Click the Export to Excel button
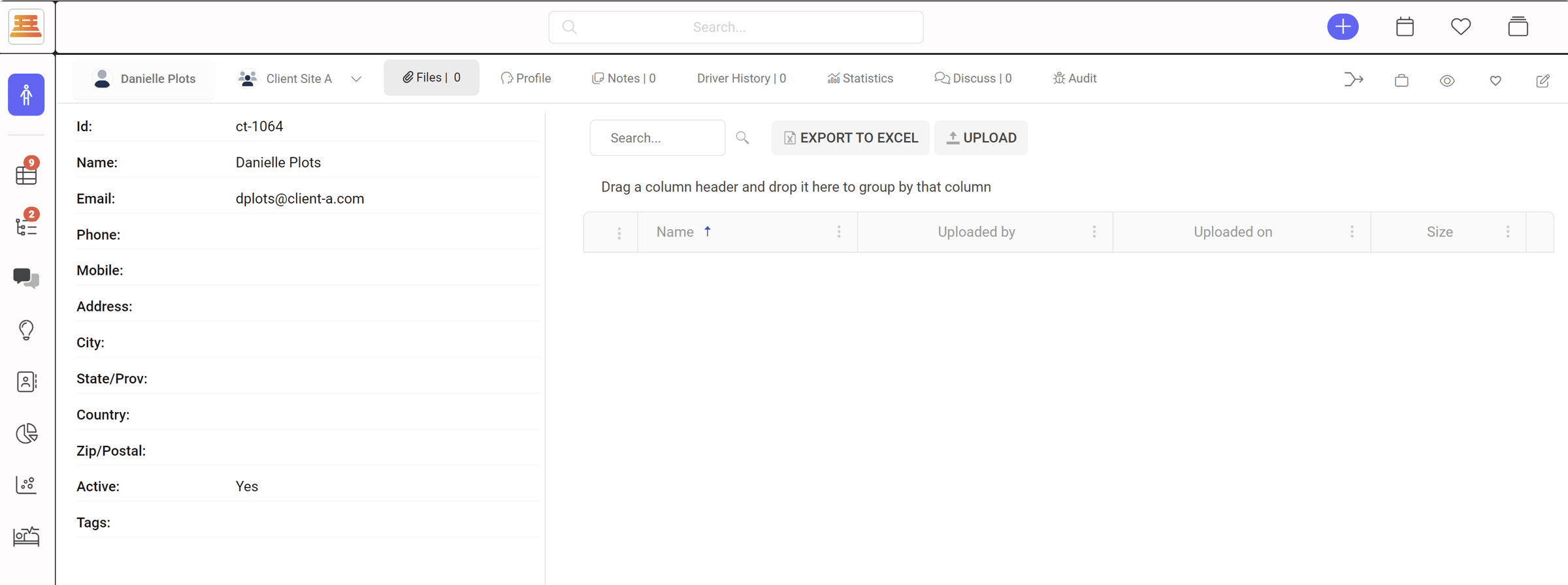1568x585 pixels. point(850,138)
